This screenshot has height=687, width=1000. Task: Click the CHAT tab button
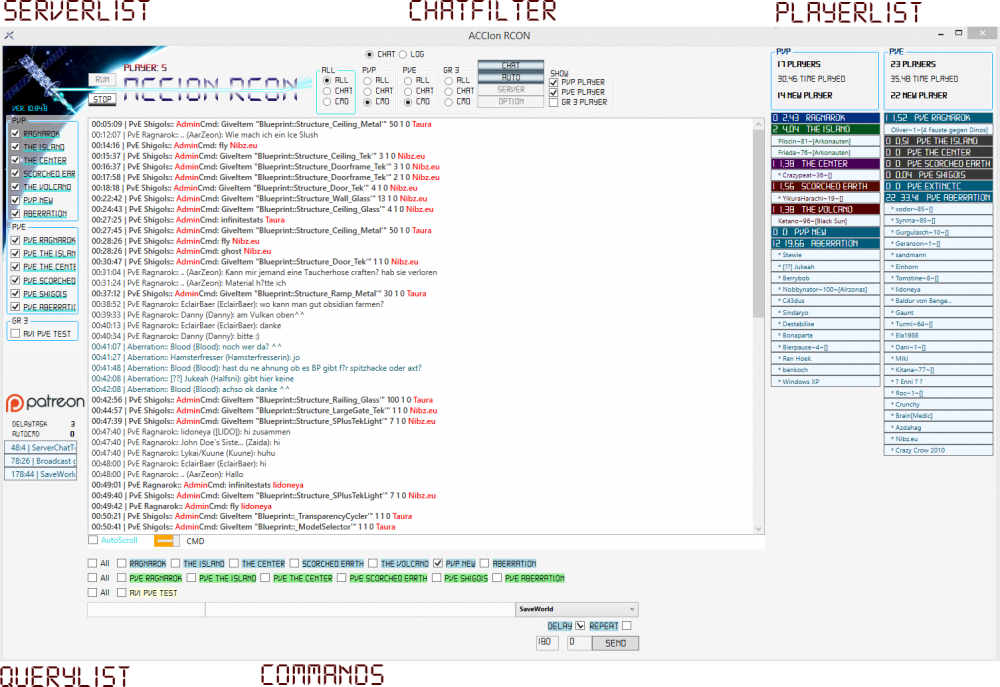[511, 65]
